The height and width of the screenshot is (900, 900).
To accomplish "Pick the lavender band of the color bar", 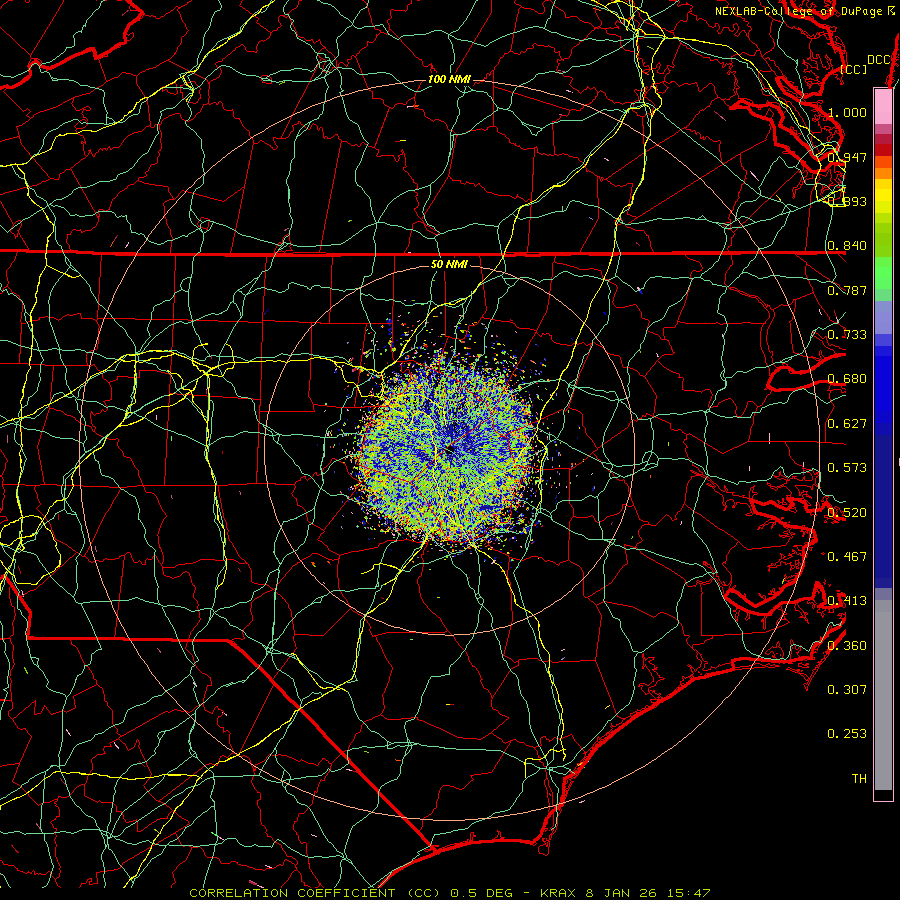I will coord(883,317).
